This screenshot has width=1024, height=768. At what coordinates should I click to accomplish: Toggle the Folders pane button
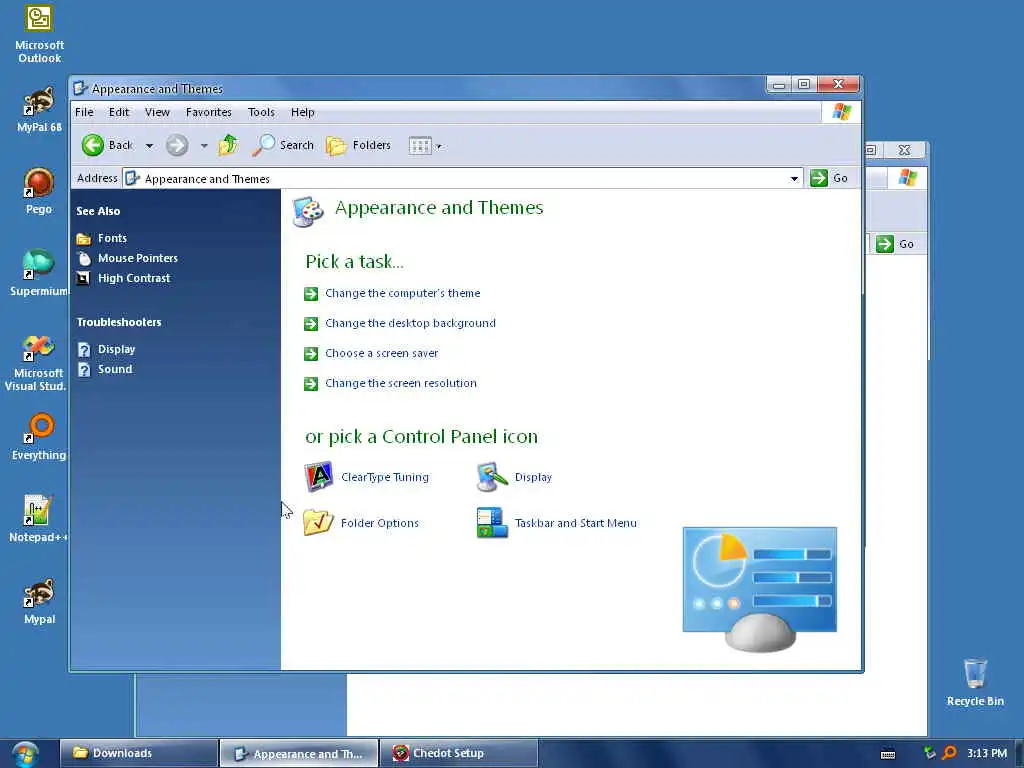click(x=358, y=145)
